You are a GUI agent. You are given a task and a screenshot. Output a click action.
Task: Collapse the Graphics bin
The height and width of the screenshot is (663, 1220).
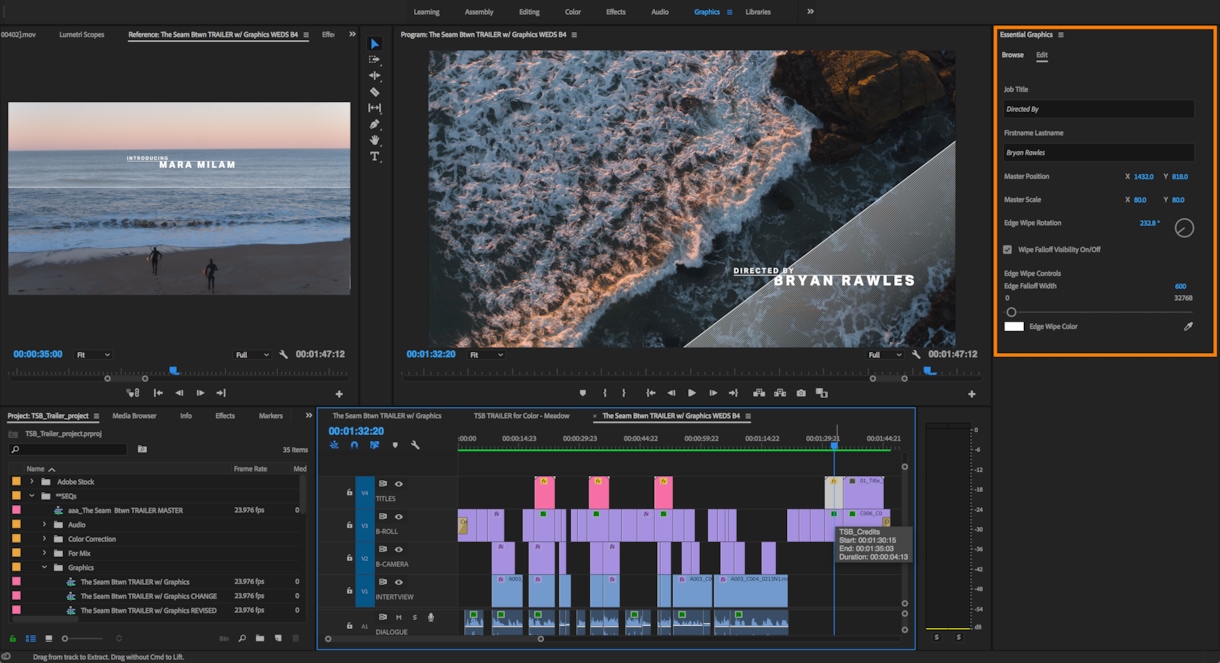coord(44,567)
